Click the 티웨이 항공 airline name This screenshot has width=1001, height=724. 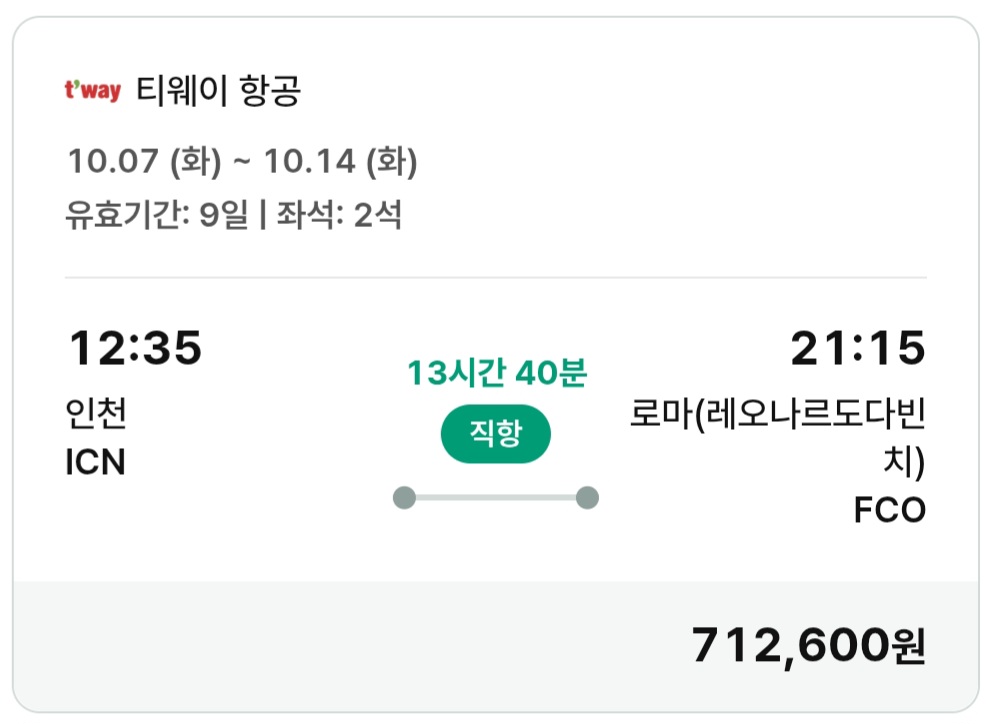[x=219, y=92]
